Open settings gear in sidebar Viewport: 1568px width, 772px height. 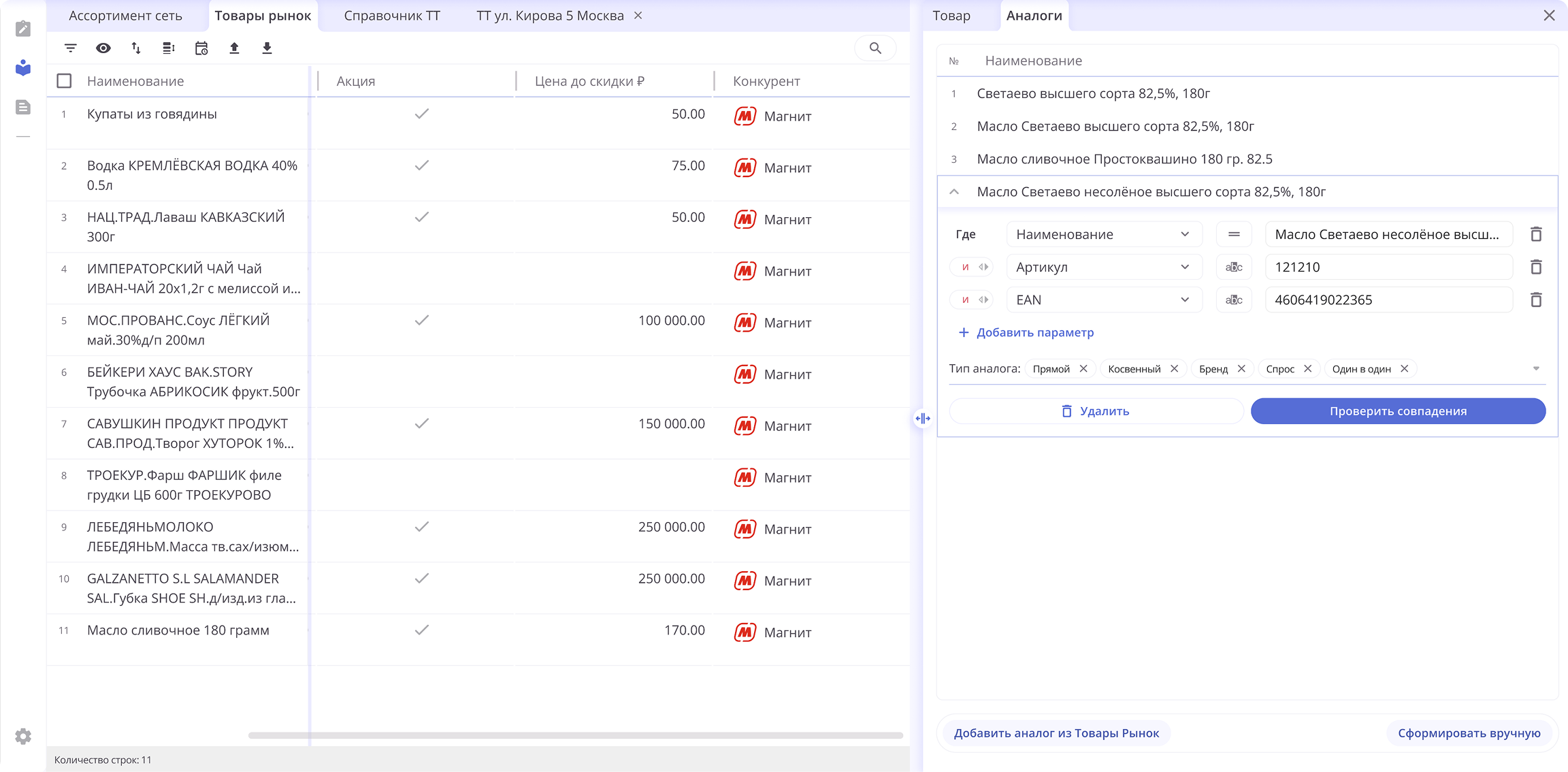(23, 737)
